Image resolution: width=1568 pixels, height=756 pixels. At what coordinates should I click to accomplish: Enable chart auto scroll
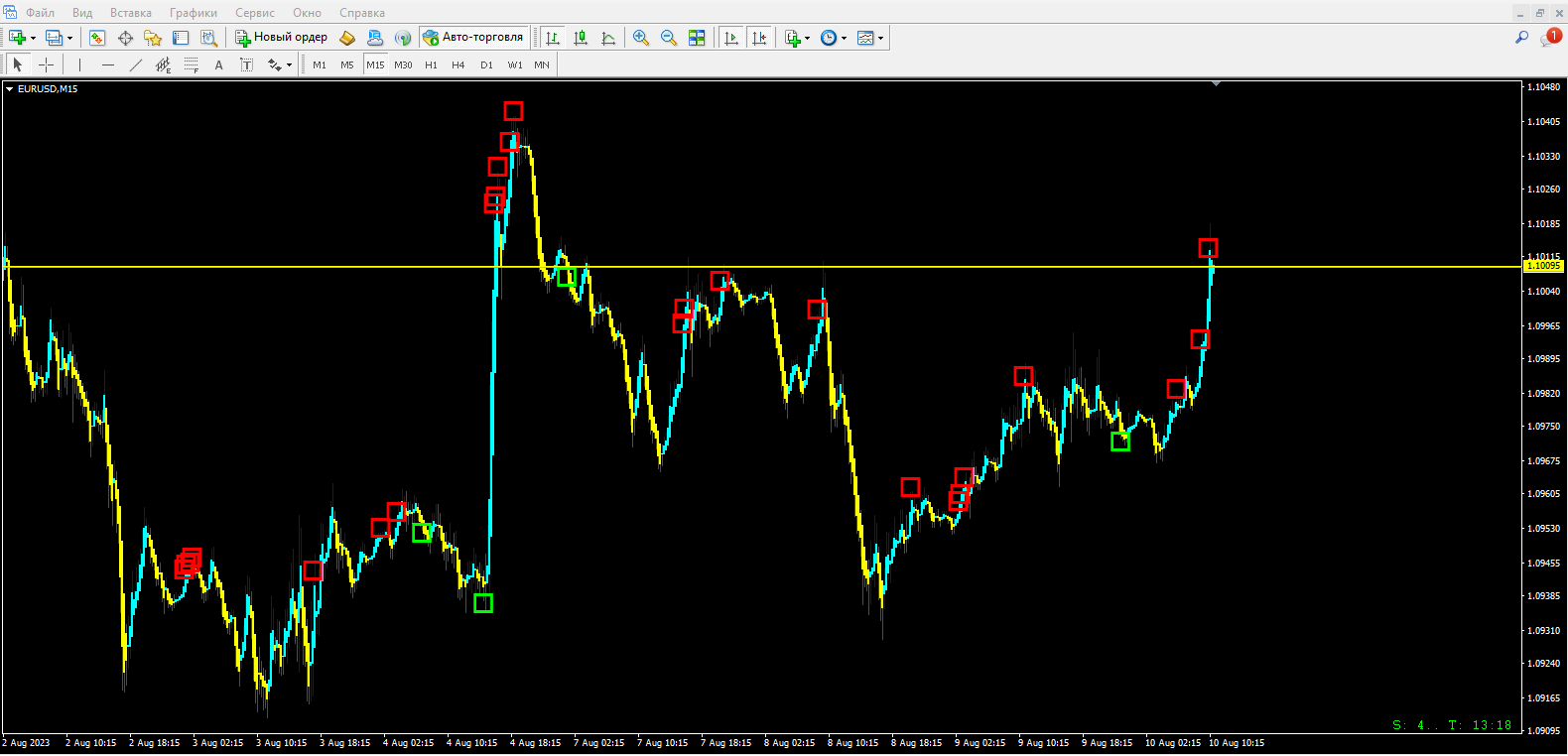(731, 38)
